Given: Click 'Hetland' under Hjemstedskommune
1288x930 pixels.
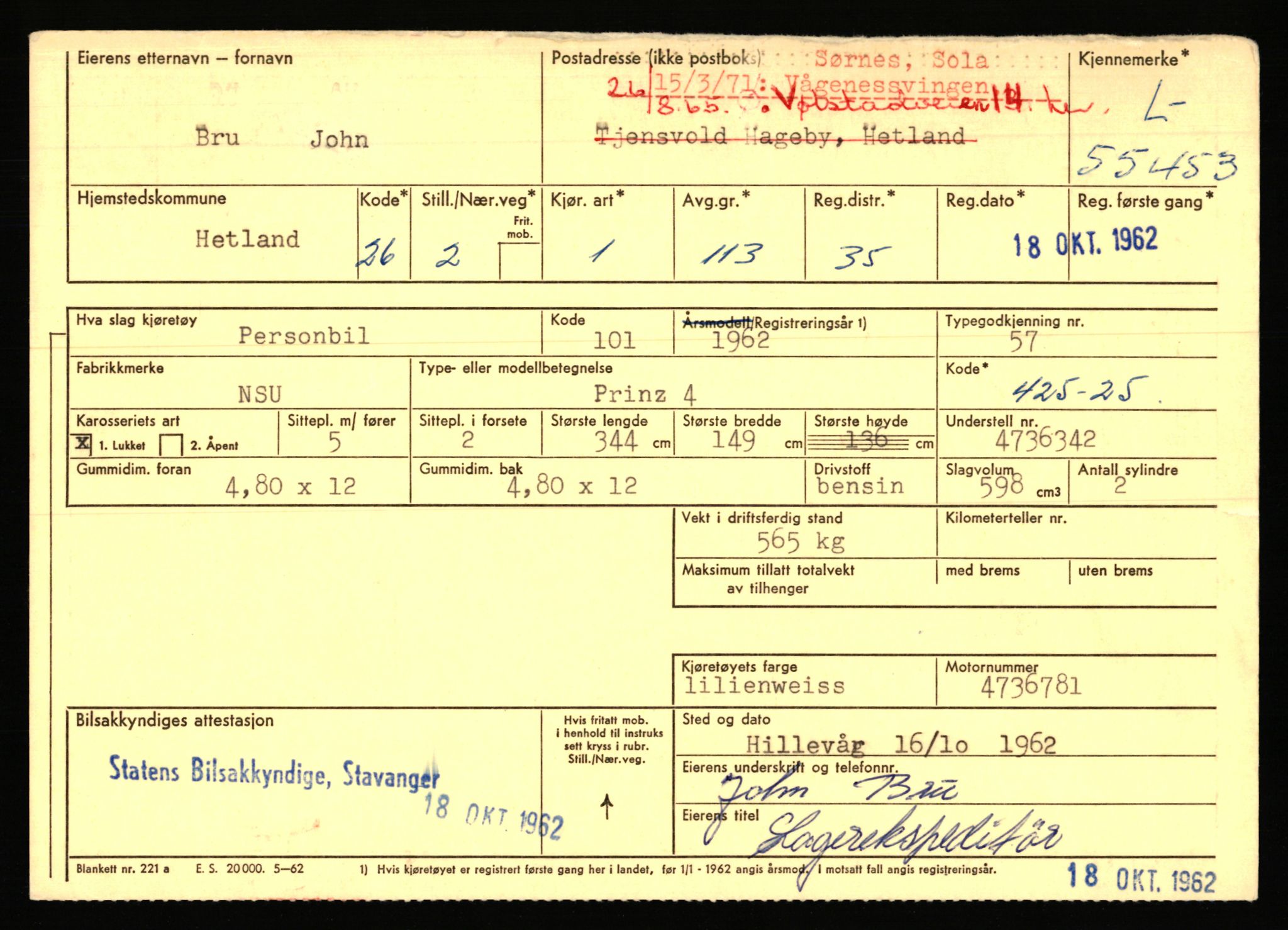Looking at the screenshot, I should click(x=247, y=239).
